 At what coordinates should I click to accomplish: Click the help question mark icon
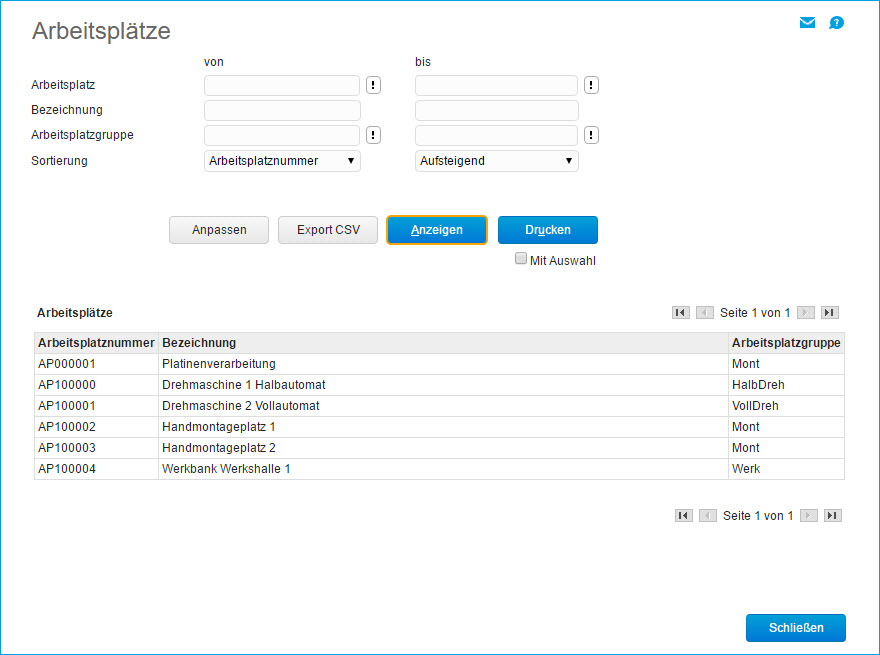point(836,22)
